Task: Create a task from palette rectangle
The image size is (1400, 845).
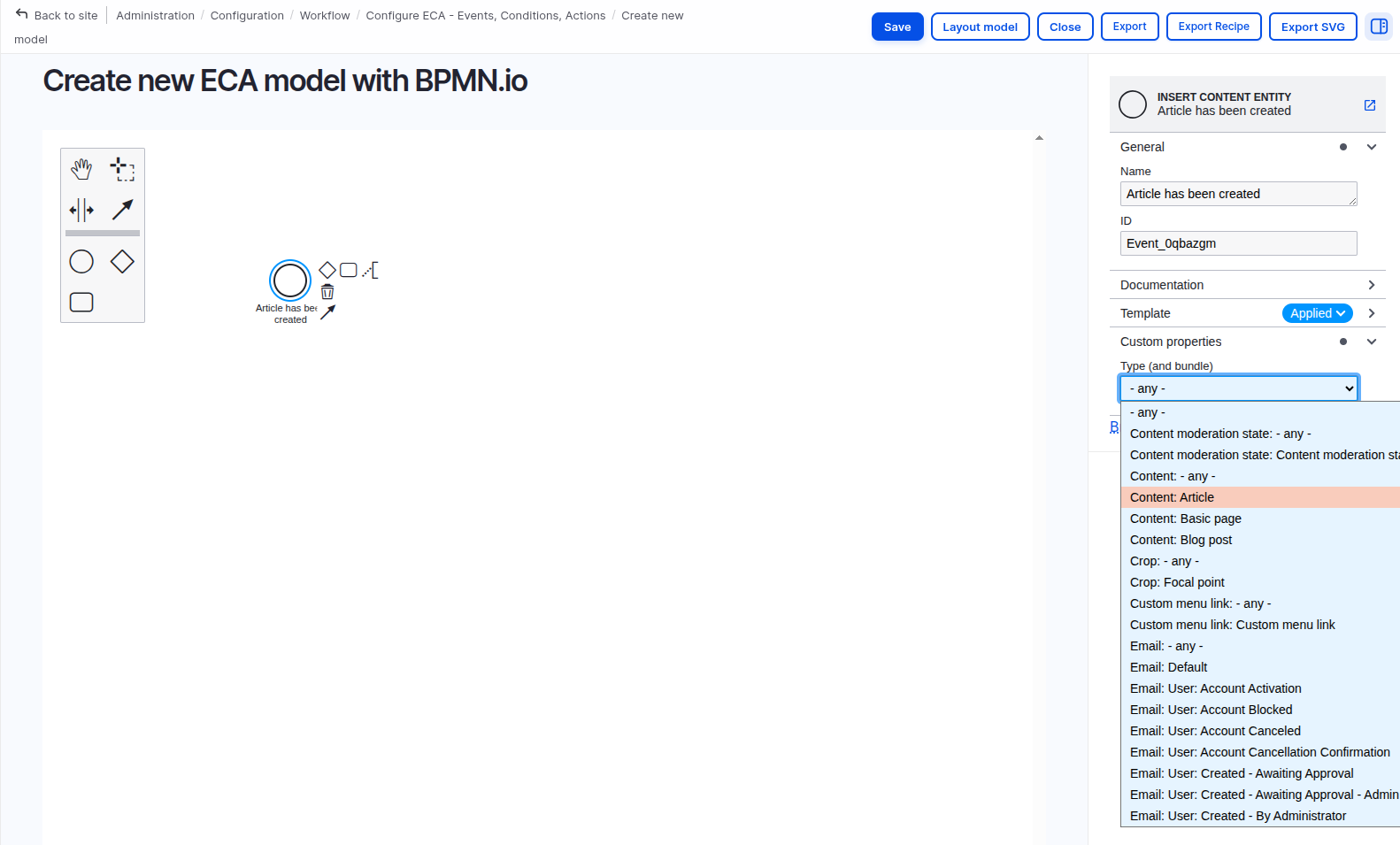Action: pyautogui.click(x=81, y=303)
